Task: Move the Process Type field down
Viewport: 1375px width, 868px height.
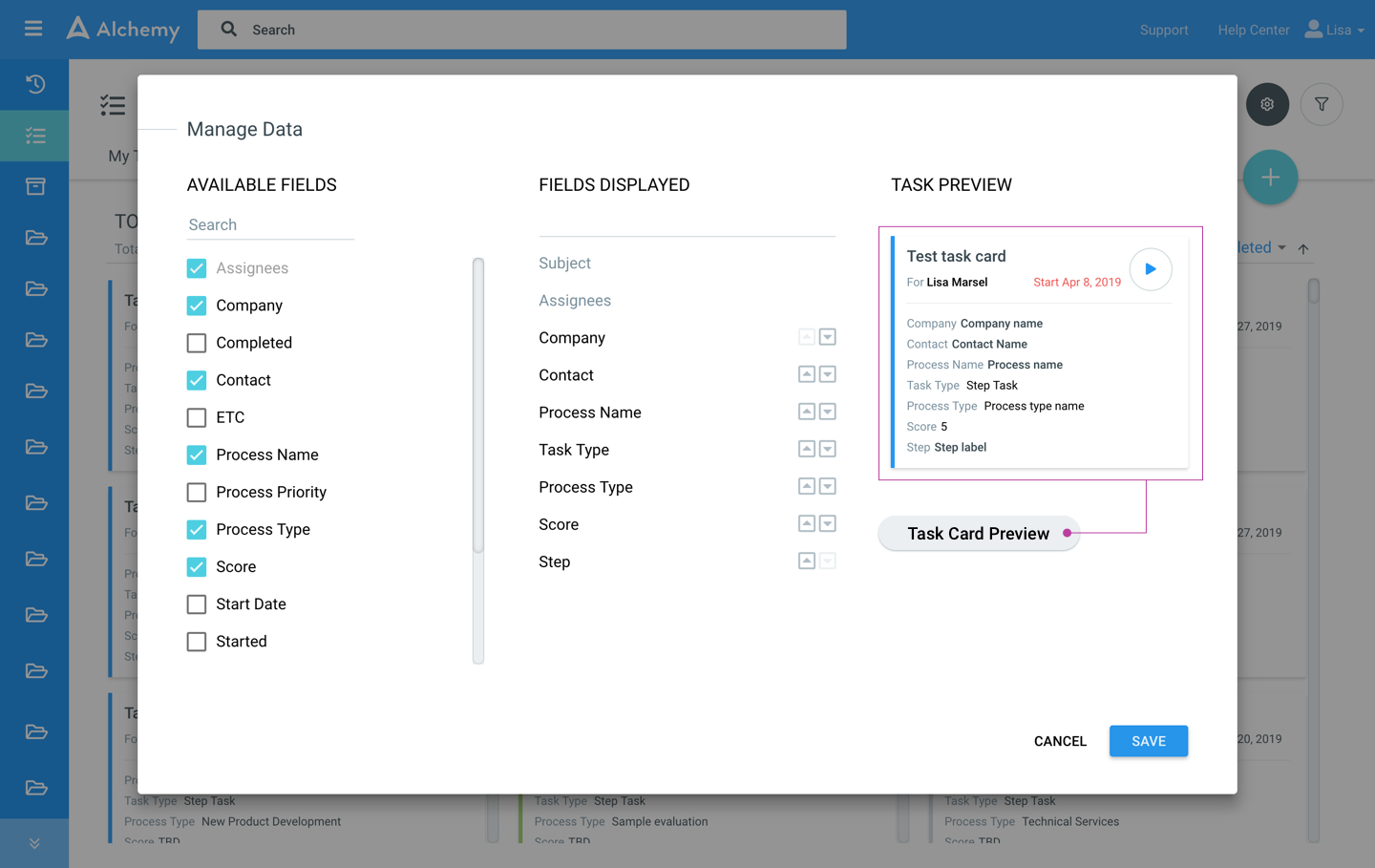Action: (828, 486)
